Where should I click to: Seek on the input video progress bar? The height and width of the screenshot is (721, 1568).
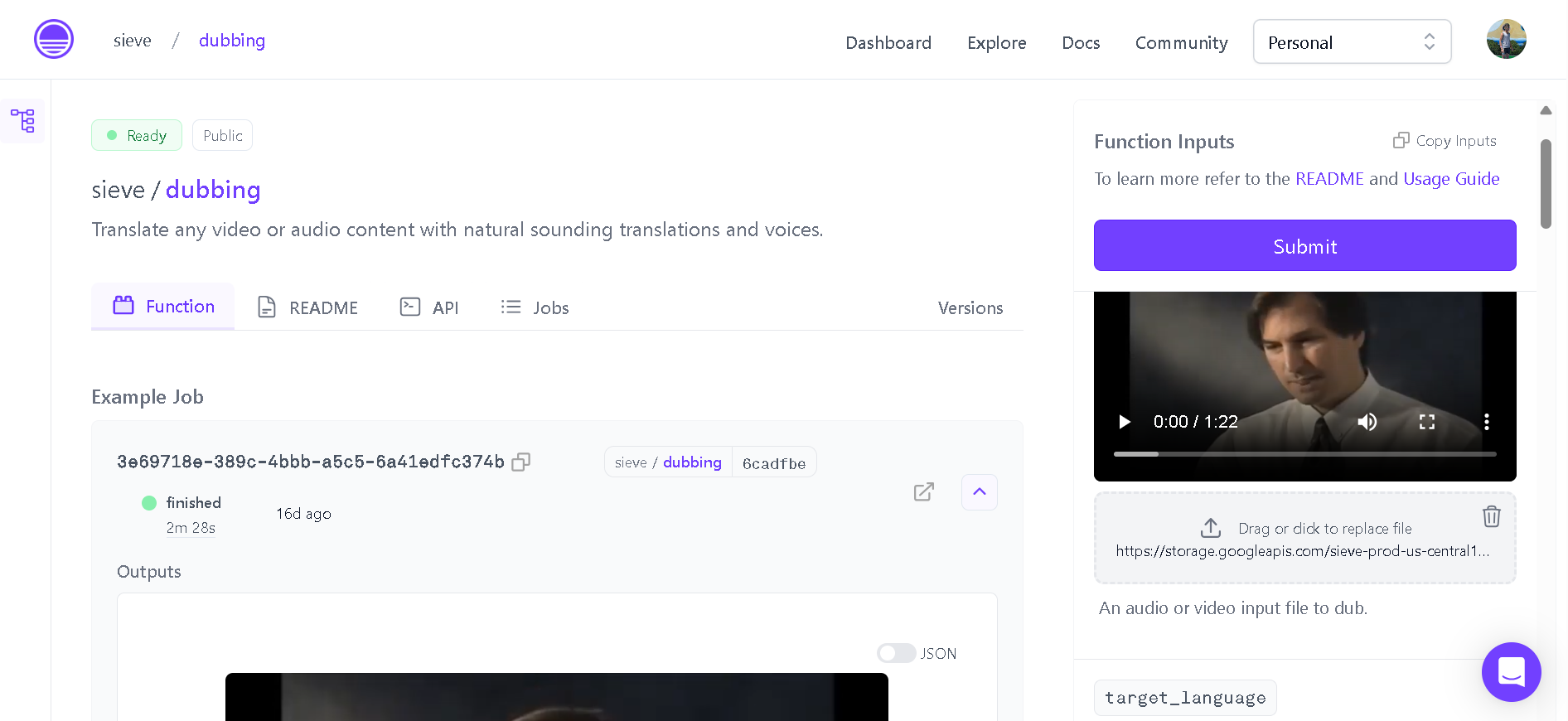1304,454
